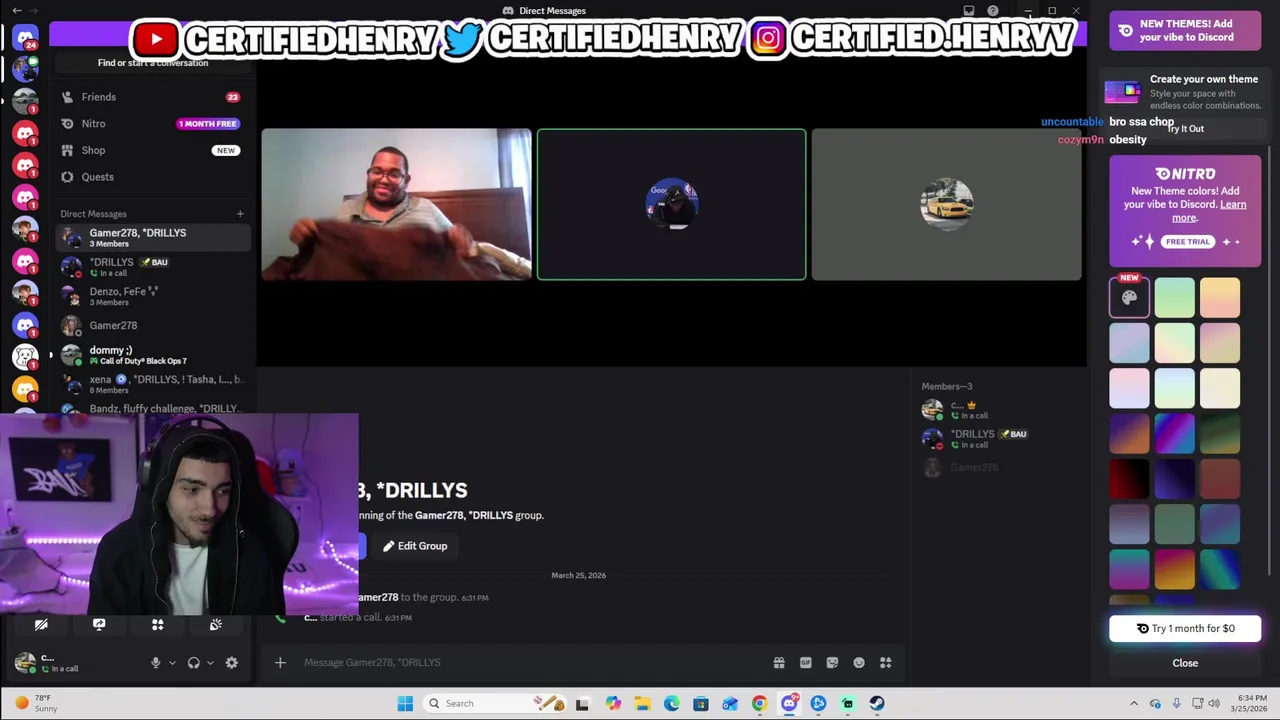Viewport: 1280px width, 720px height.
Task: Show hidden system tray icons
Action: 1134,703
